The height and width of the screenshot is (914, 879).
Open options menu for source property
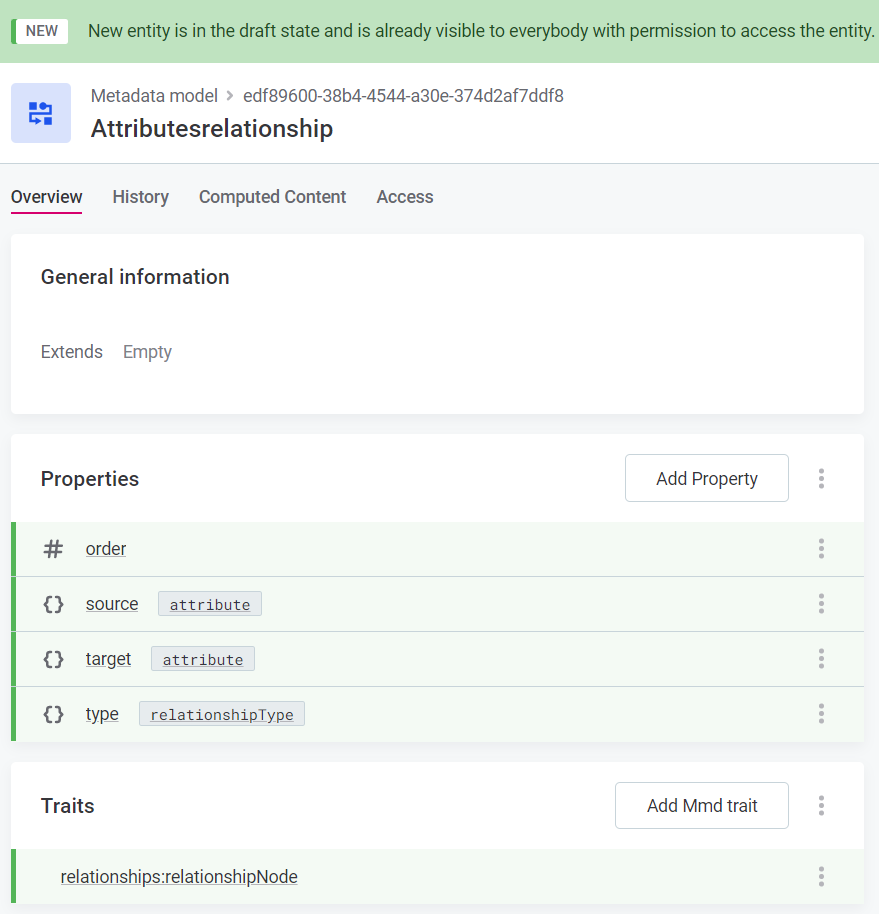coord(821,604)
